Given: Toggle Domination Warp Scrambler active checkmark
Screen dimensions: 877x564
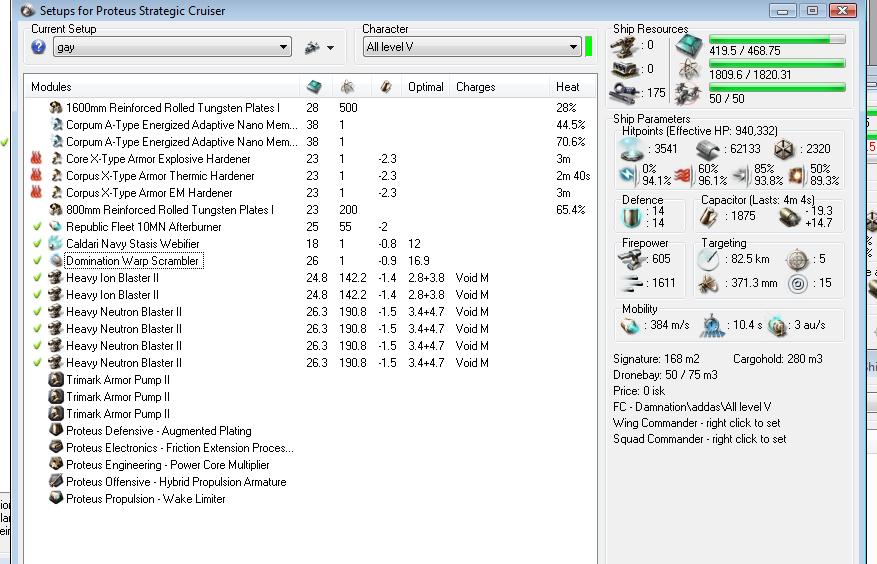Looking at the screenshot, I should point(37,260).
